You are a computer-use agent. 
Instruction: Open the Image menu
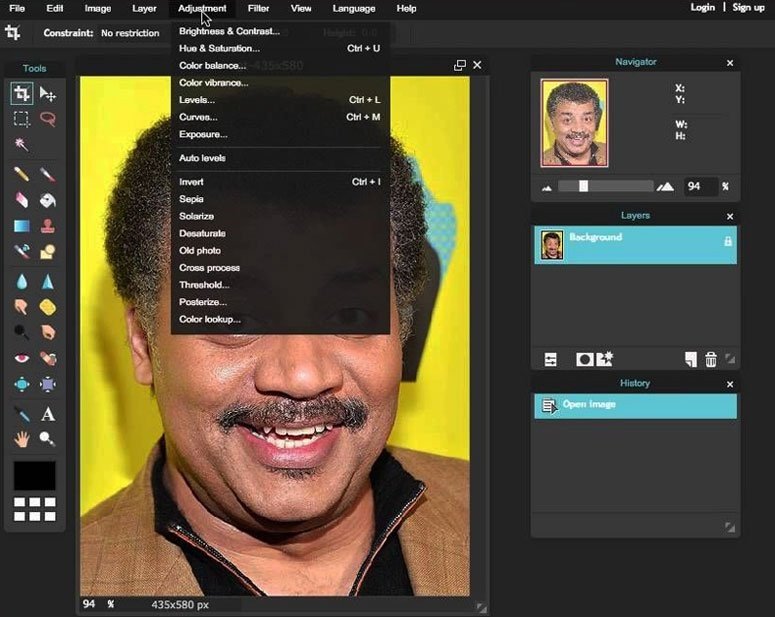[97, 8]
